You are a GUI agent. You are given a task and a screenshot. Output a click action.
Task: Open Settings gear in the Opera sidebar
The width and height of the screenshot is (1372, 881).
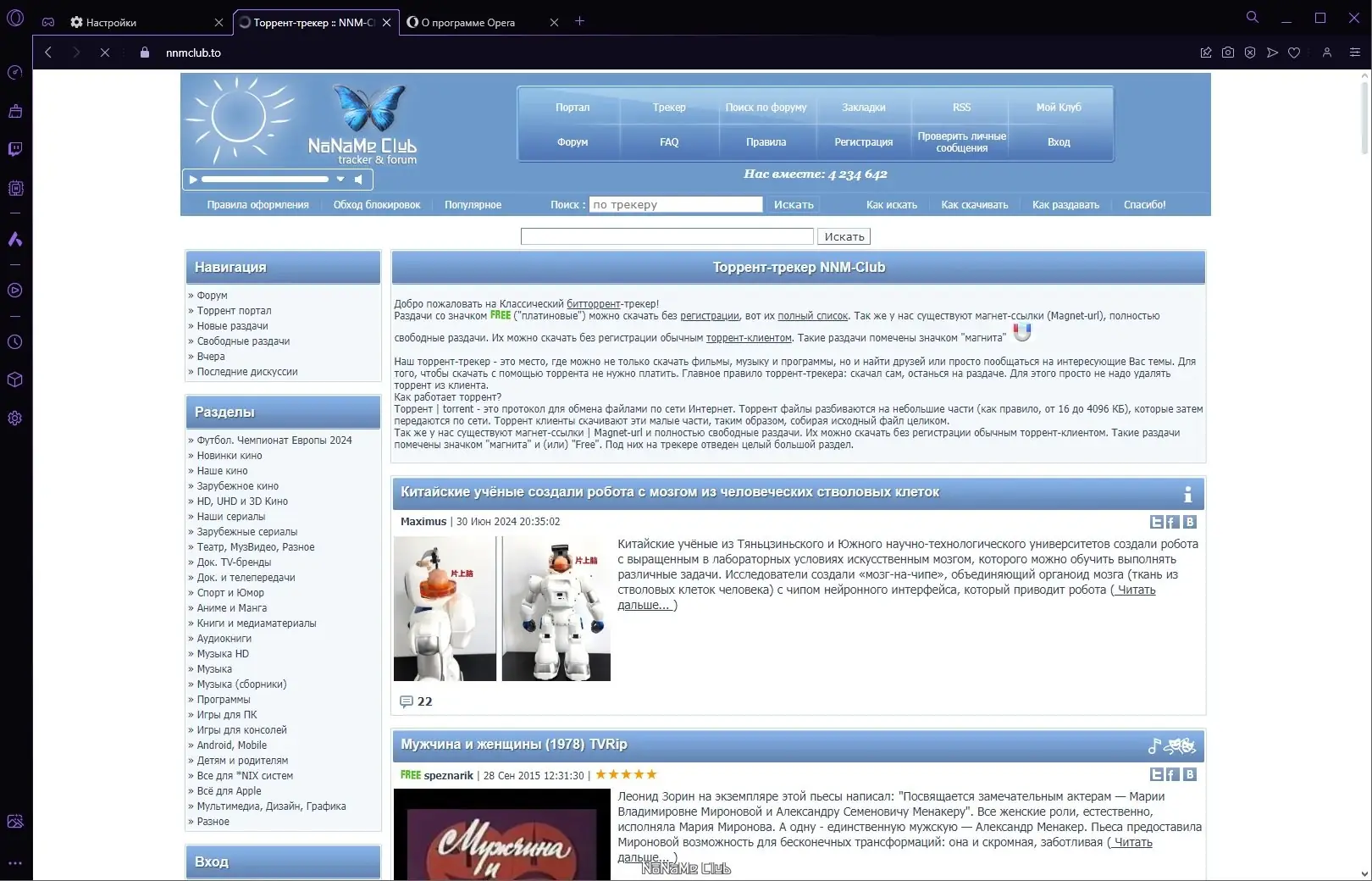click(x=15, y=418)
